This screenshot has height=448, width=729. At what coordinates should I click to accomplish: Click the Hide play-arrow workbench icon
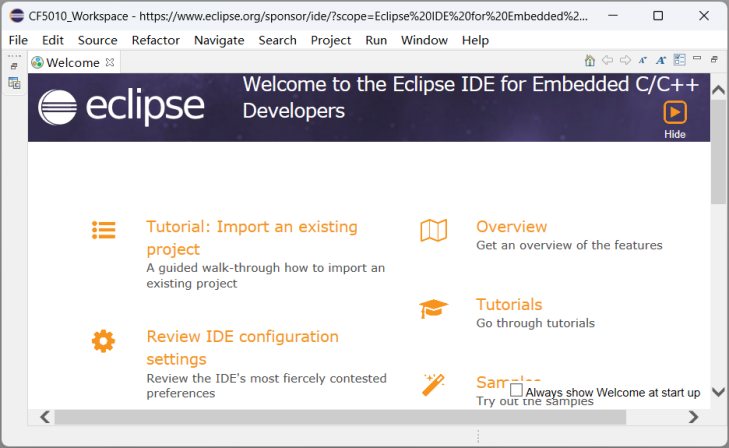(x=675, y=112)
